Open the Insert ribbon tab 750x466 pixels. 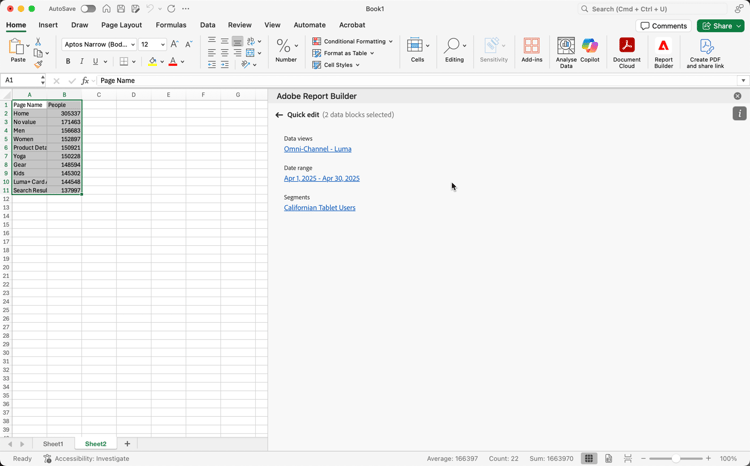click(x=48, y=25)
